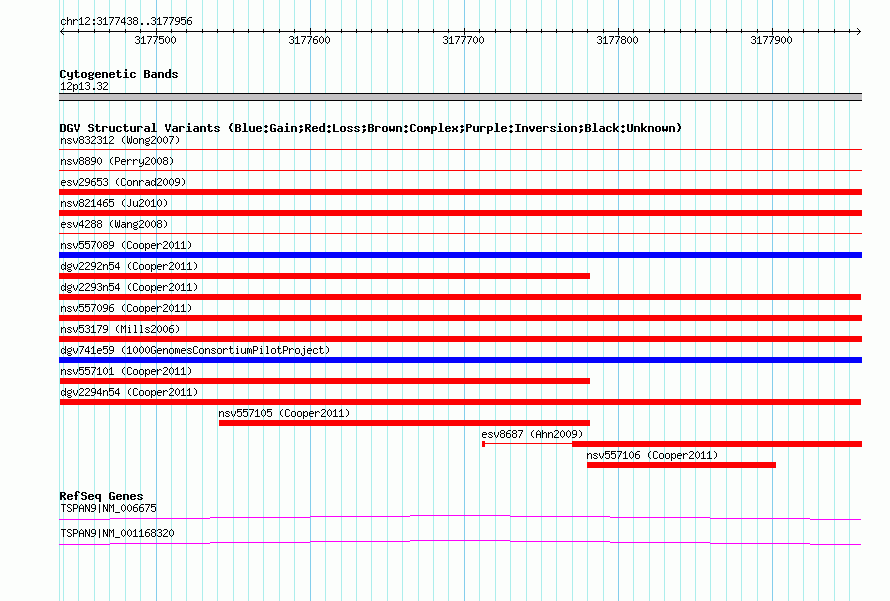Viewport: 890px width, 601px height.
Task: Click the left arrow of the ruler
Action: tap(62, 32)
